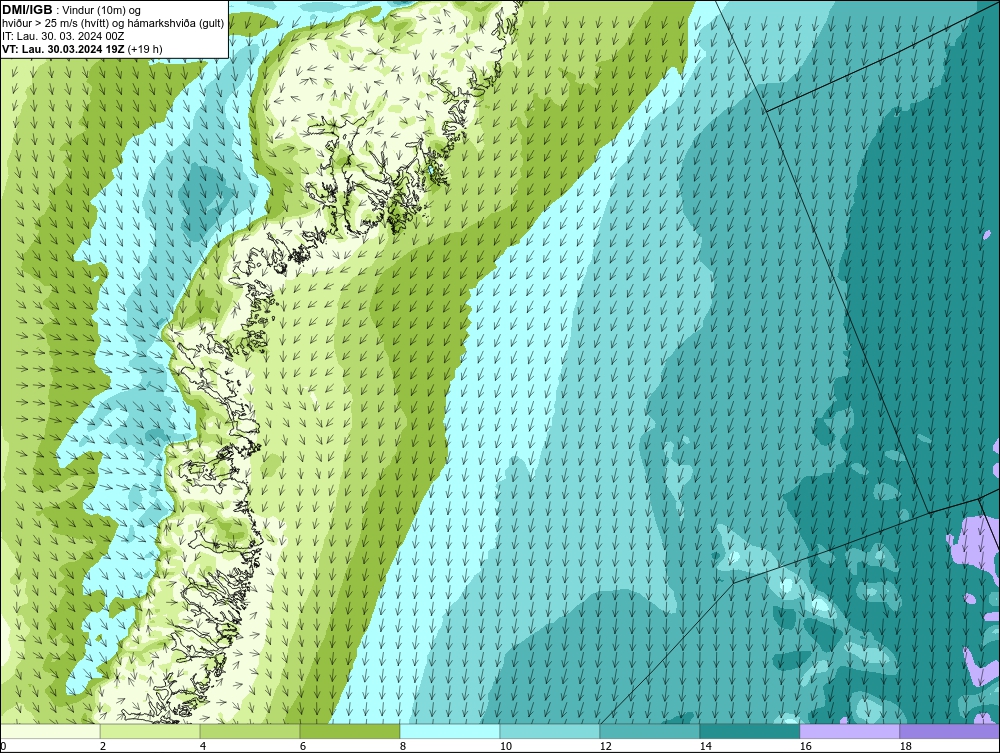Viewport: 1000px width, 753px height.
Task: Select the 0–2 m/s pale cream swatch
Action: coord(50,731)
